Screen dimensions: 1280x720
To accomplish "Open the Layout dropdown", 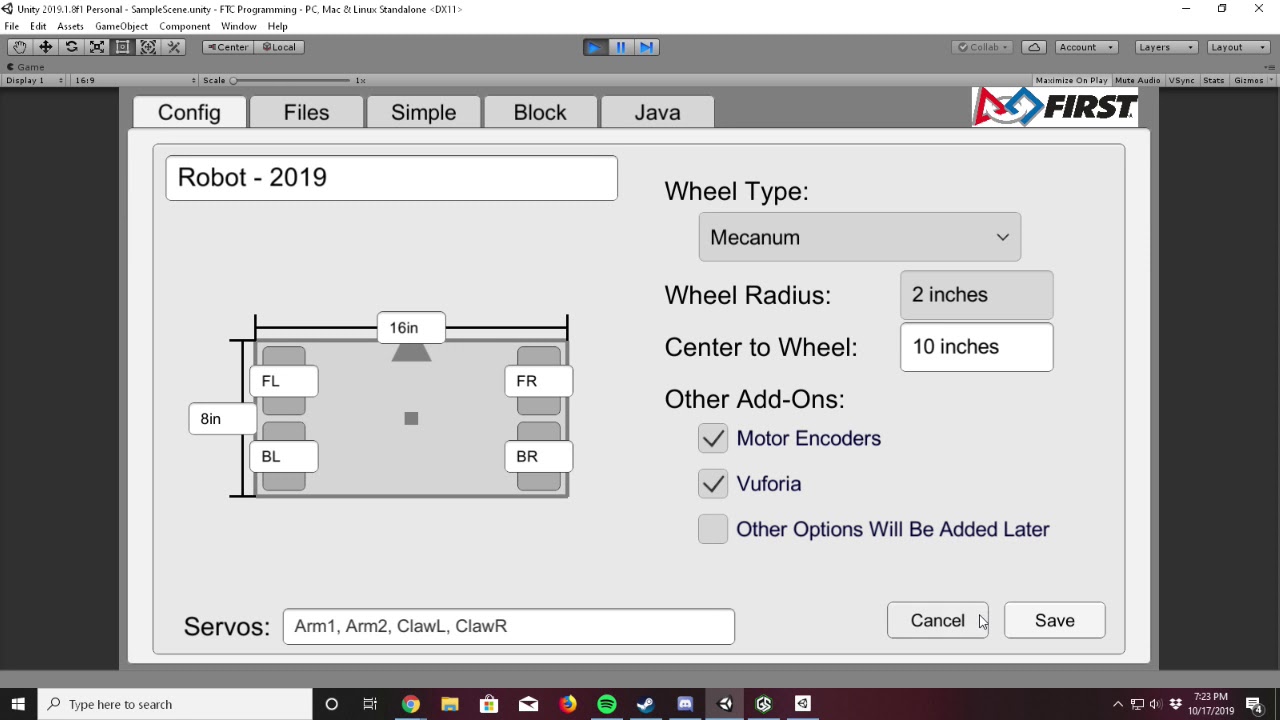I will coord(1238,47).
